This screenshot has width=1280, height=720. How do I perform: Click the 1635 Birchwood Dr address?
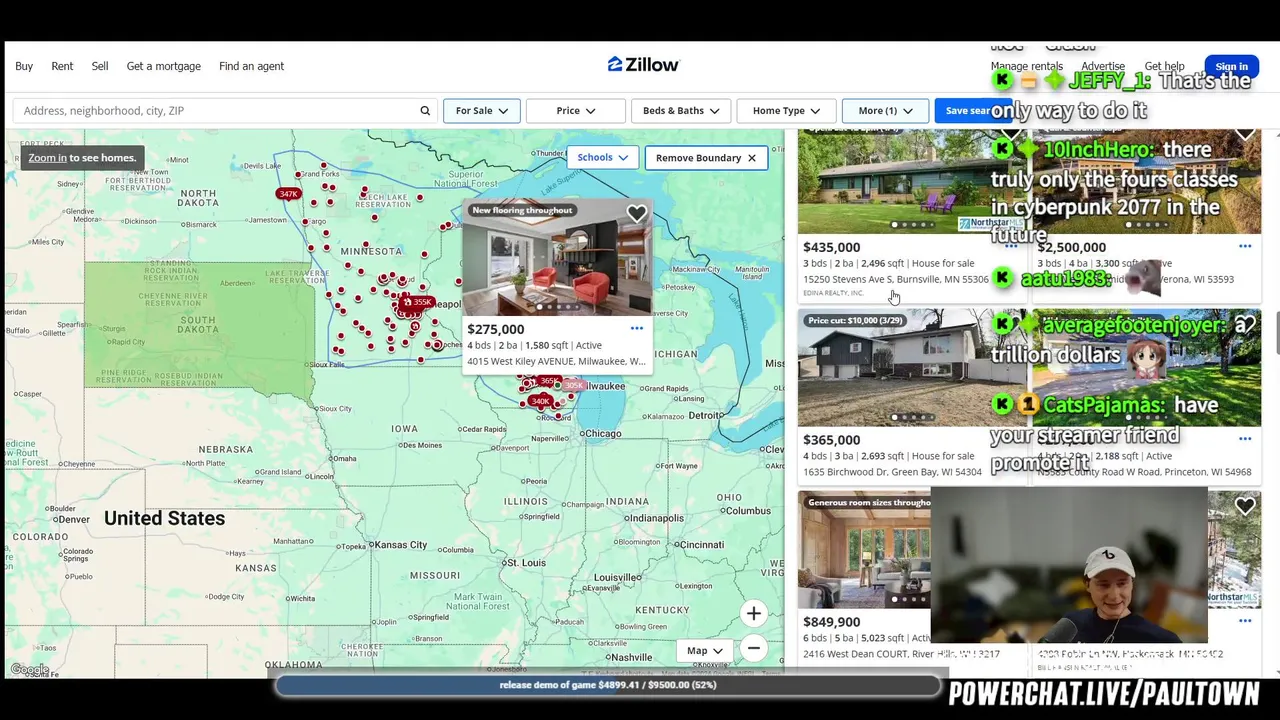[893, 472]
